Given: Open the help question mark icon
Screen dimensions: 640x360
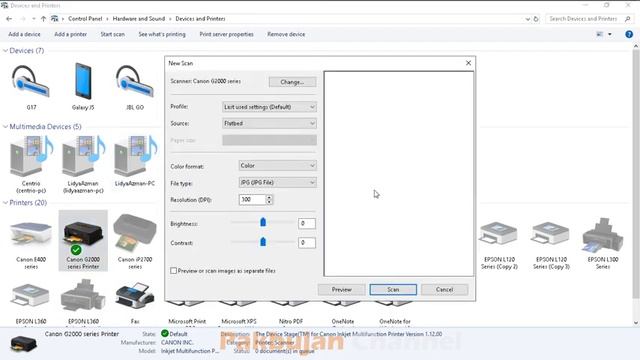Looking at the screenshot, I should (x=629, y=34).
